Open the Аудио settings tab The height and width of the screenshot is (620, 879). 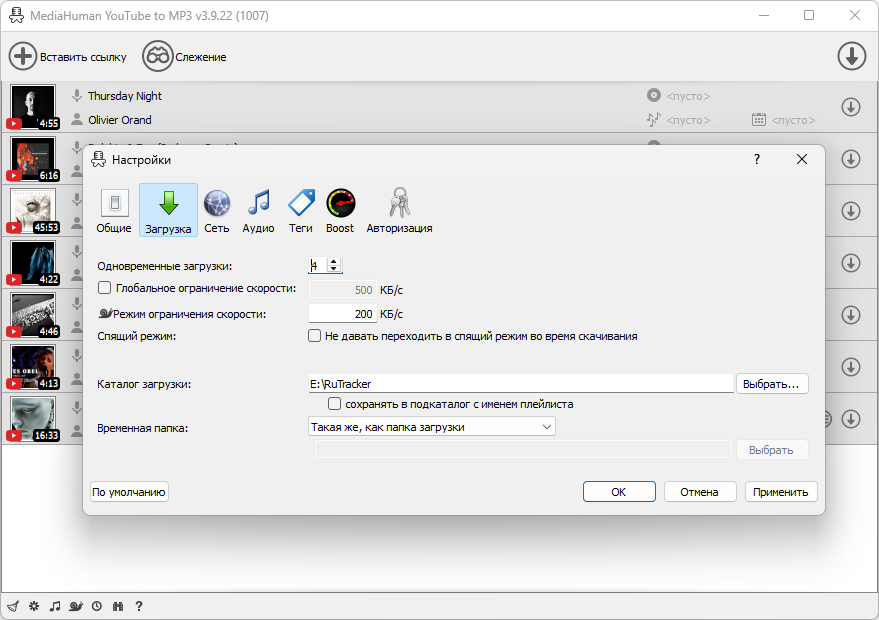tap(258, 211)
